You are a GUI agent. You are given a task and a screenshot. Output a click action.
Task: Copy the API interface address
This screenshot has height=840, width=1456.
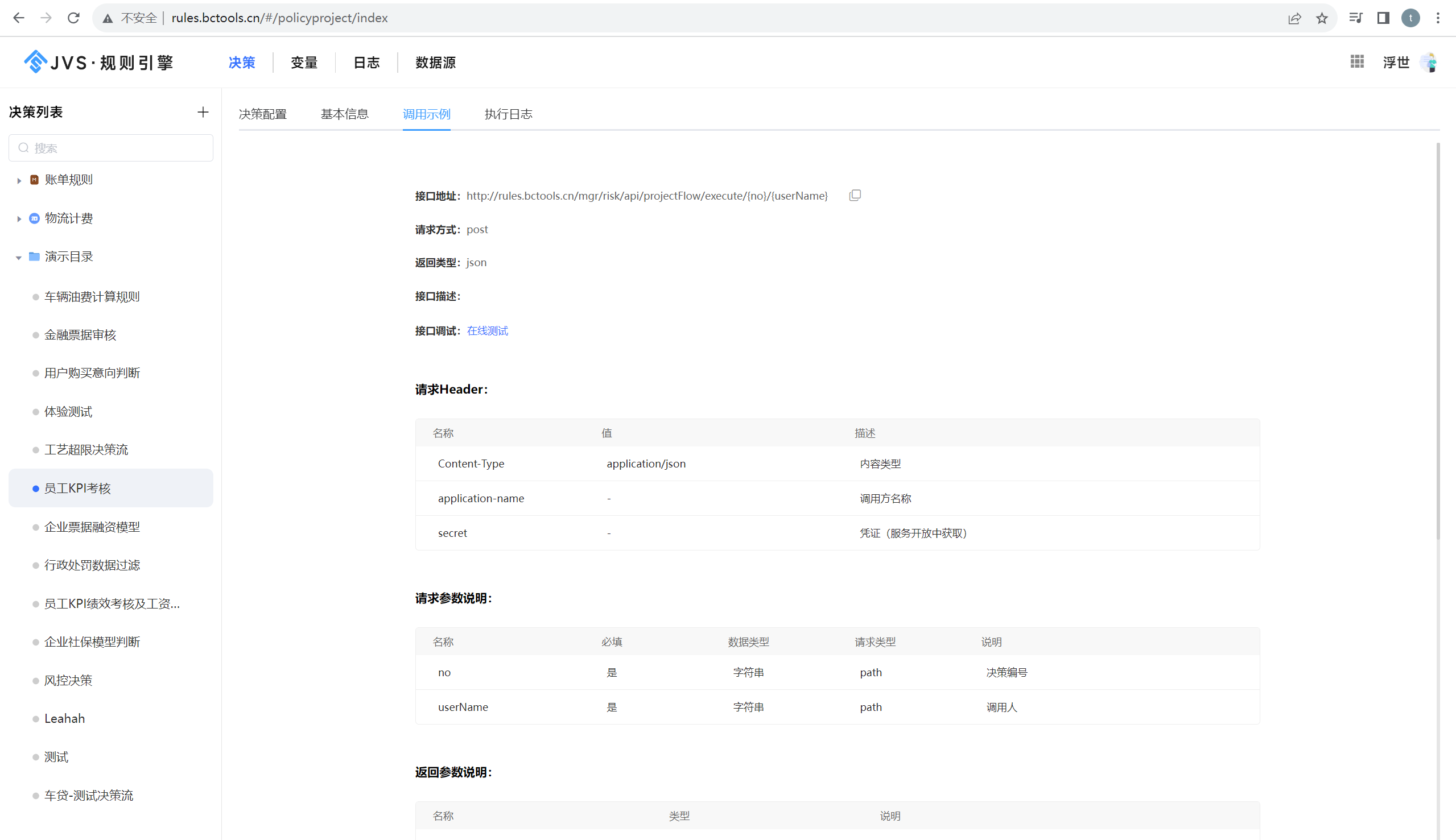(855, 195)
